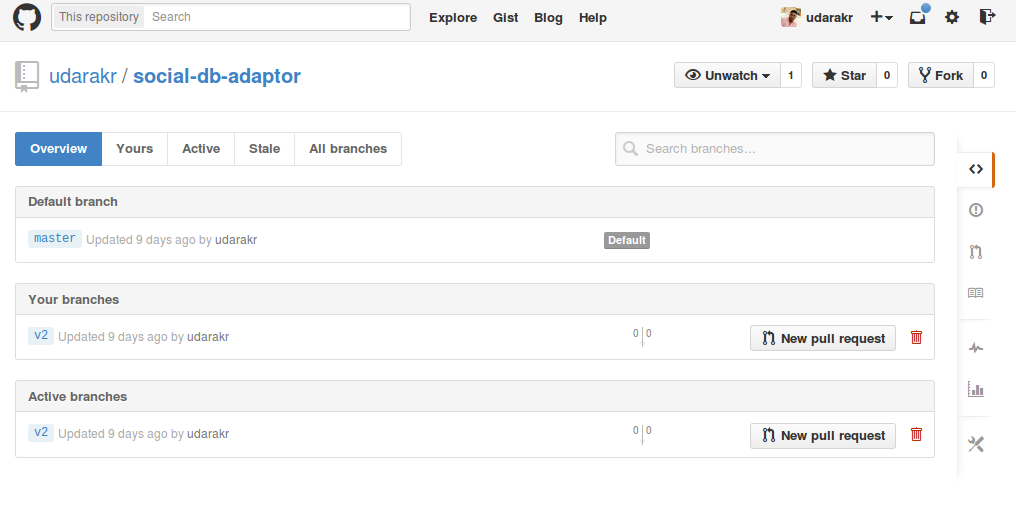Open repository Settings tools sidebar icon
Image resolution: width=1016 pixels, height=510 pixels.
976,444
